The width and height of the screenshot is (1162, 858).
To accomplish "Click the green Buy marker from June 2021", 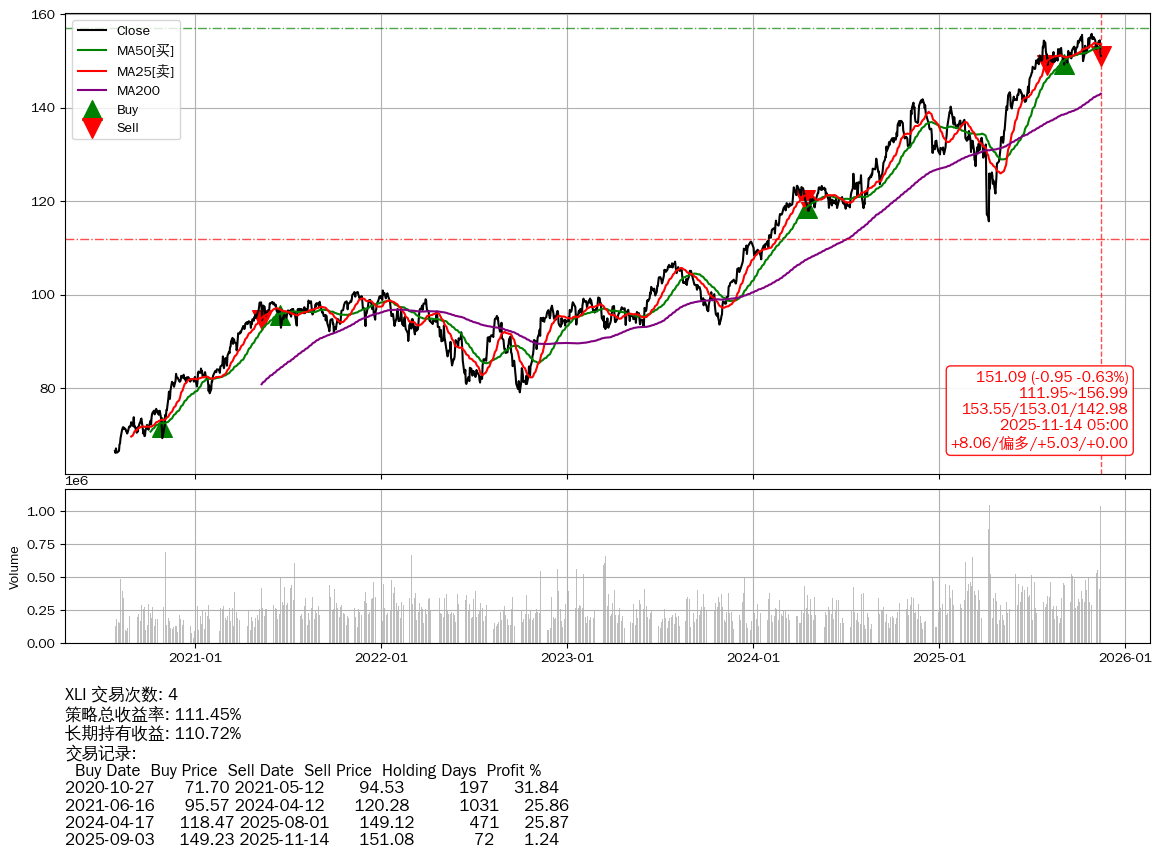I will (280, 316).
